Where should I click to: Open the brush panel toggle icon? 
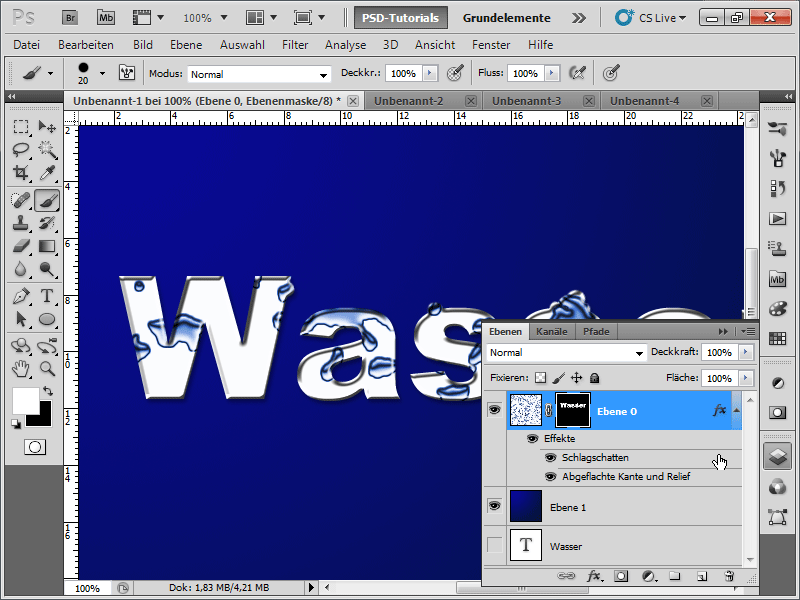tap(127, 73)
